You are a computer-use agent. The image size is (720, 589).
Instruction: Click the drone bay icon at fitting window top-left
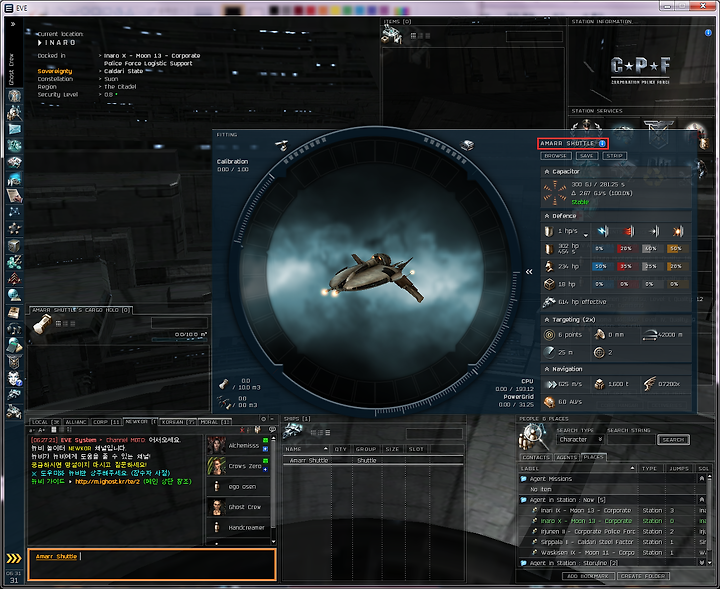pyautogui.click(x=281, y=145)
